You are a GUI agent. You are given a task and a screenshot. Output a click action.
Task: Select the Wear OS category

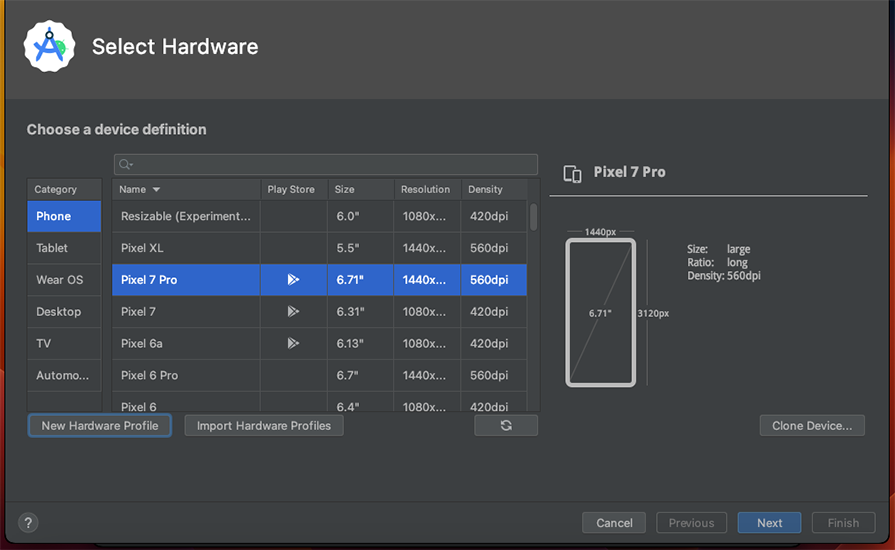(x=64, y=280)
